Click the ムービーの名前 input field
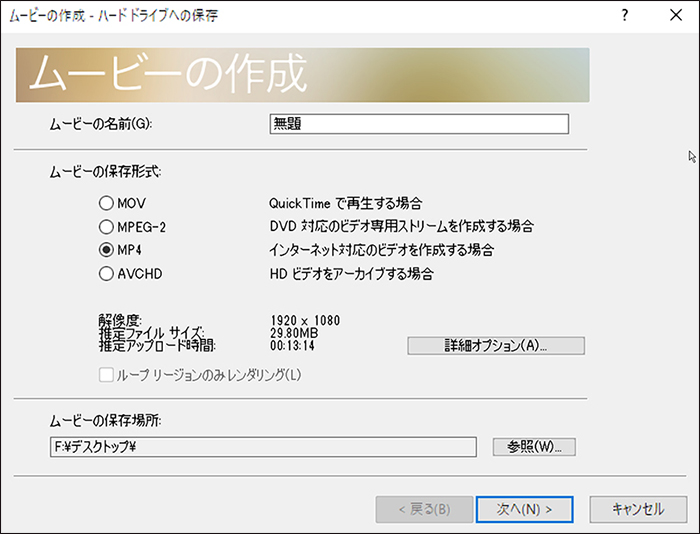The image size is (700, 534). 419,124
